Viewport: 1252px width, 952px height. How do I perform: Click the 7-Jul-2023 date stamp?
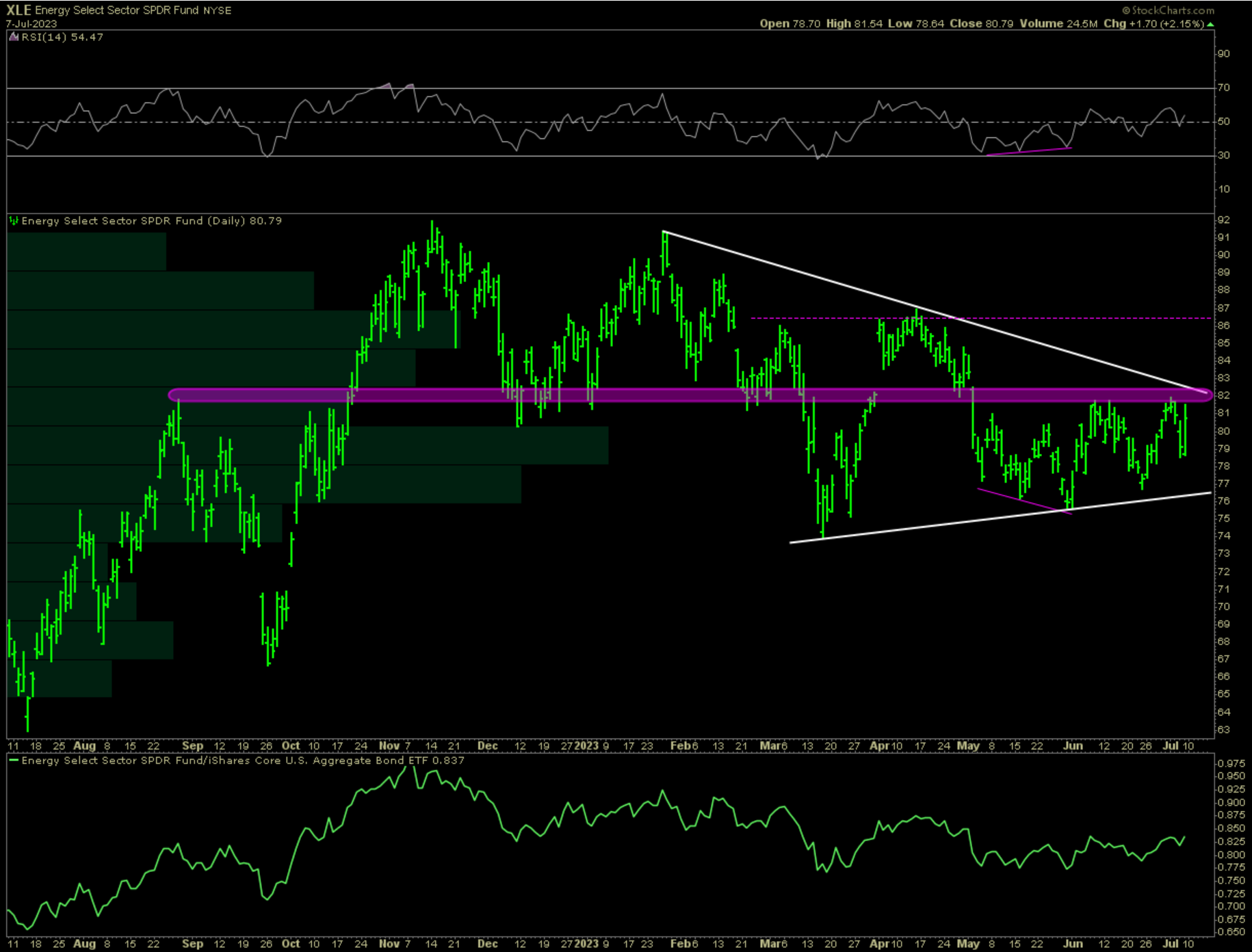(31, 24)
